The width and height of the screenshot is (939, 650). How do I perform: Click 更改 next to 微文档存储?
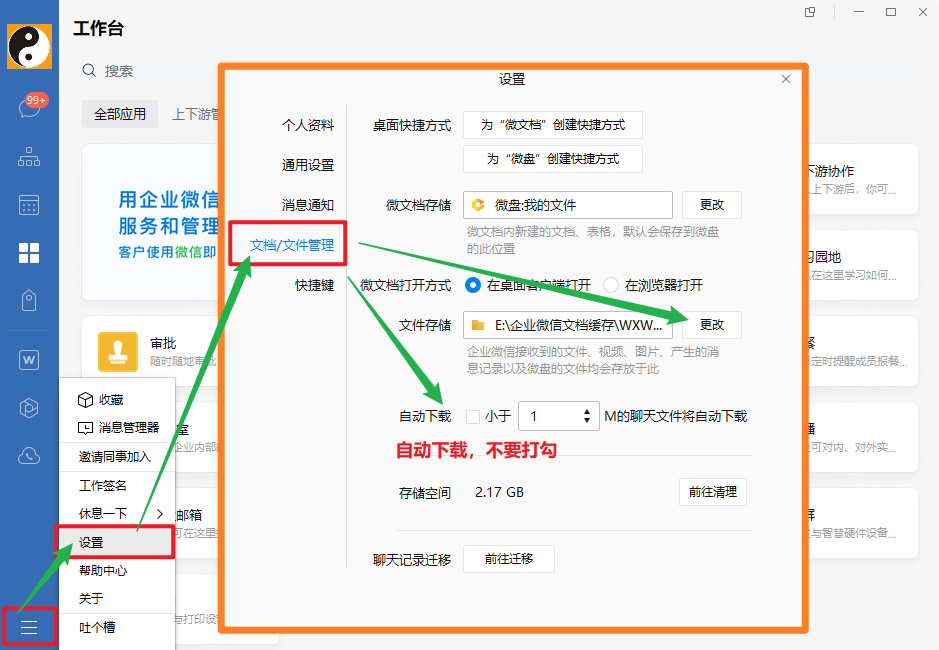(711, 205)
